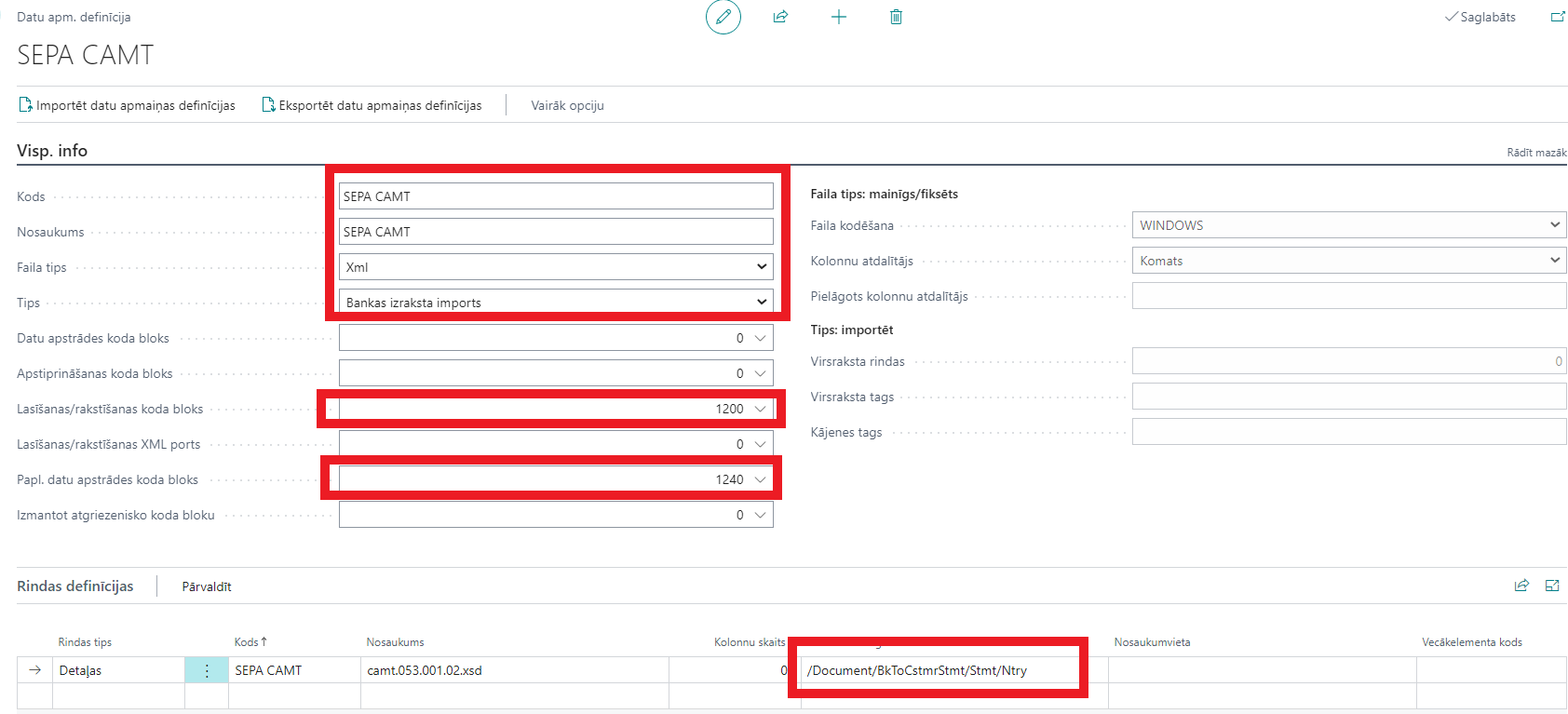Expand Lasīšanas/rakstīšanas koda bloks 1200 lookup

(761, 409)
